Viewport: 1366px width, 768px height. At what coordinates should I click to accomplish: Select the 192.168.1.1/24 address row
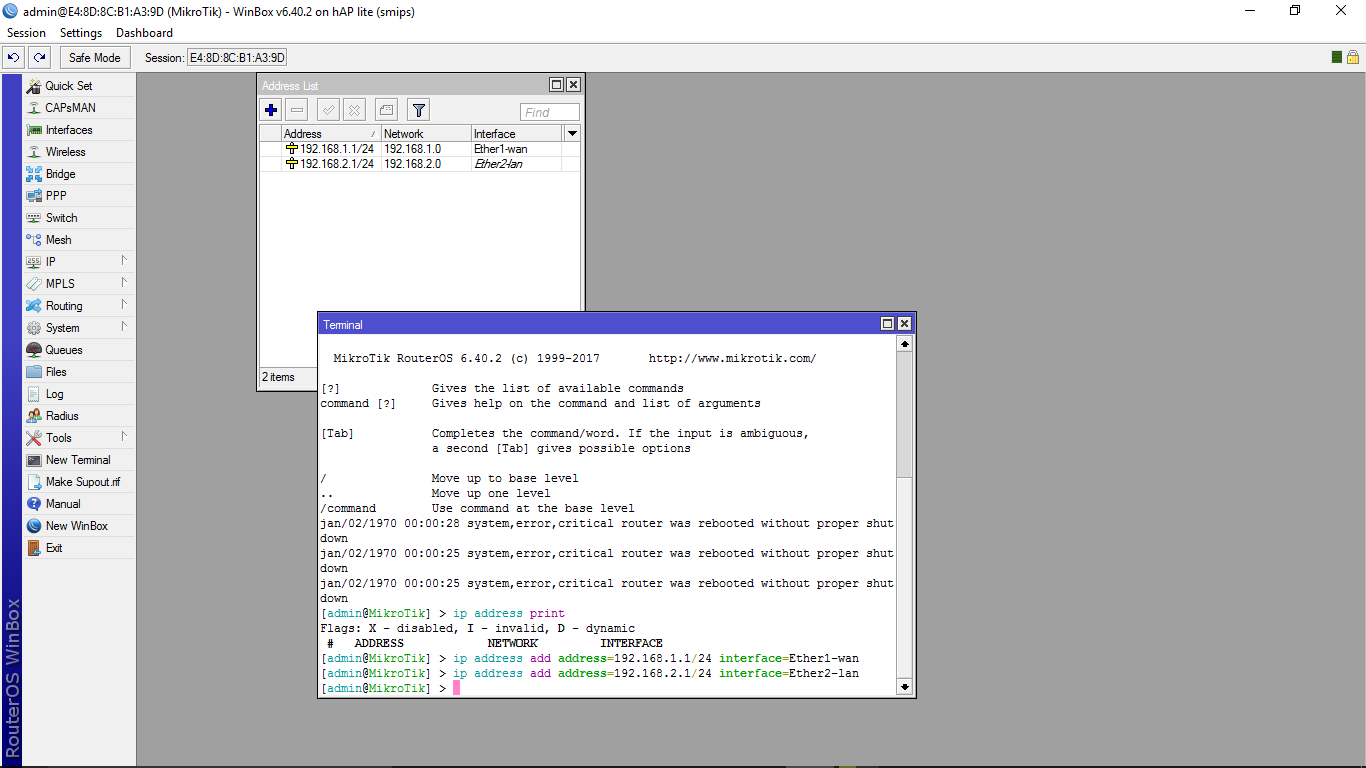point(420,149)
